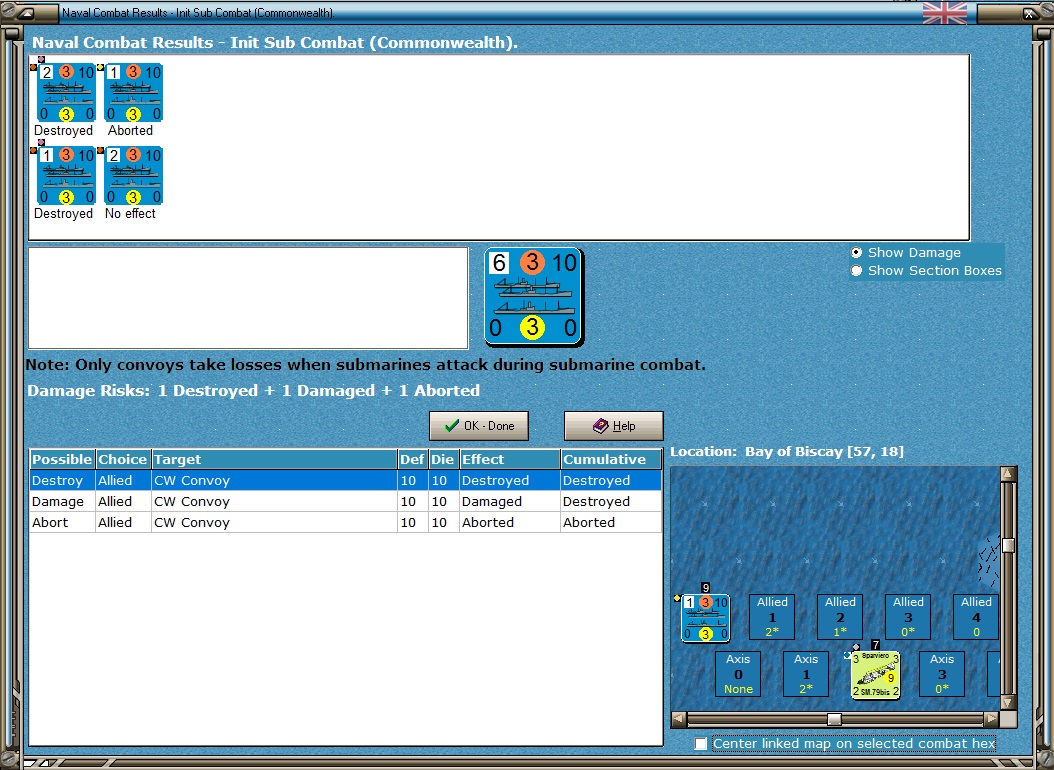The image size is (1054, 770).
Task: Select the large 6-point convoy counter
Action: (x=534, y=296)
